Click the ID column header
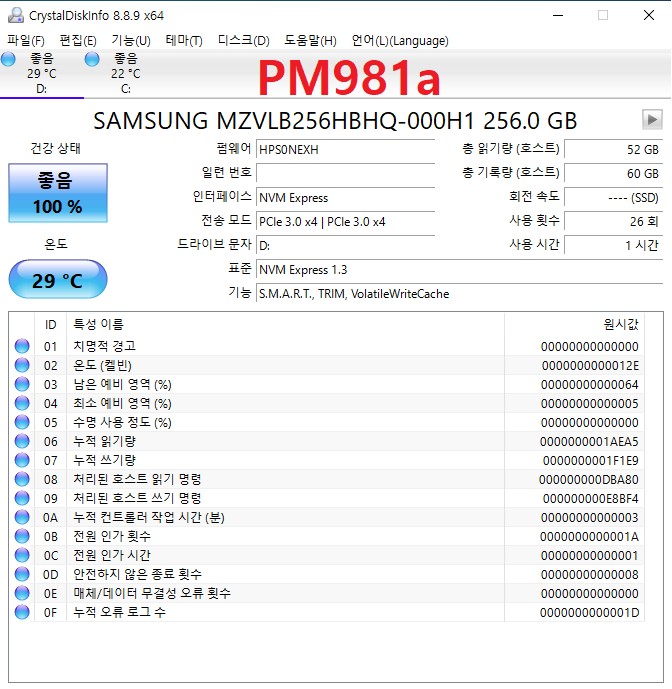Screen dimensions: 672x689 click(x=51, y=324)
